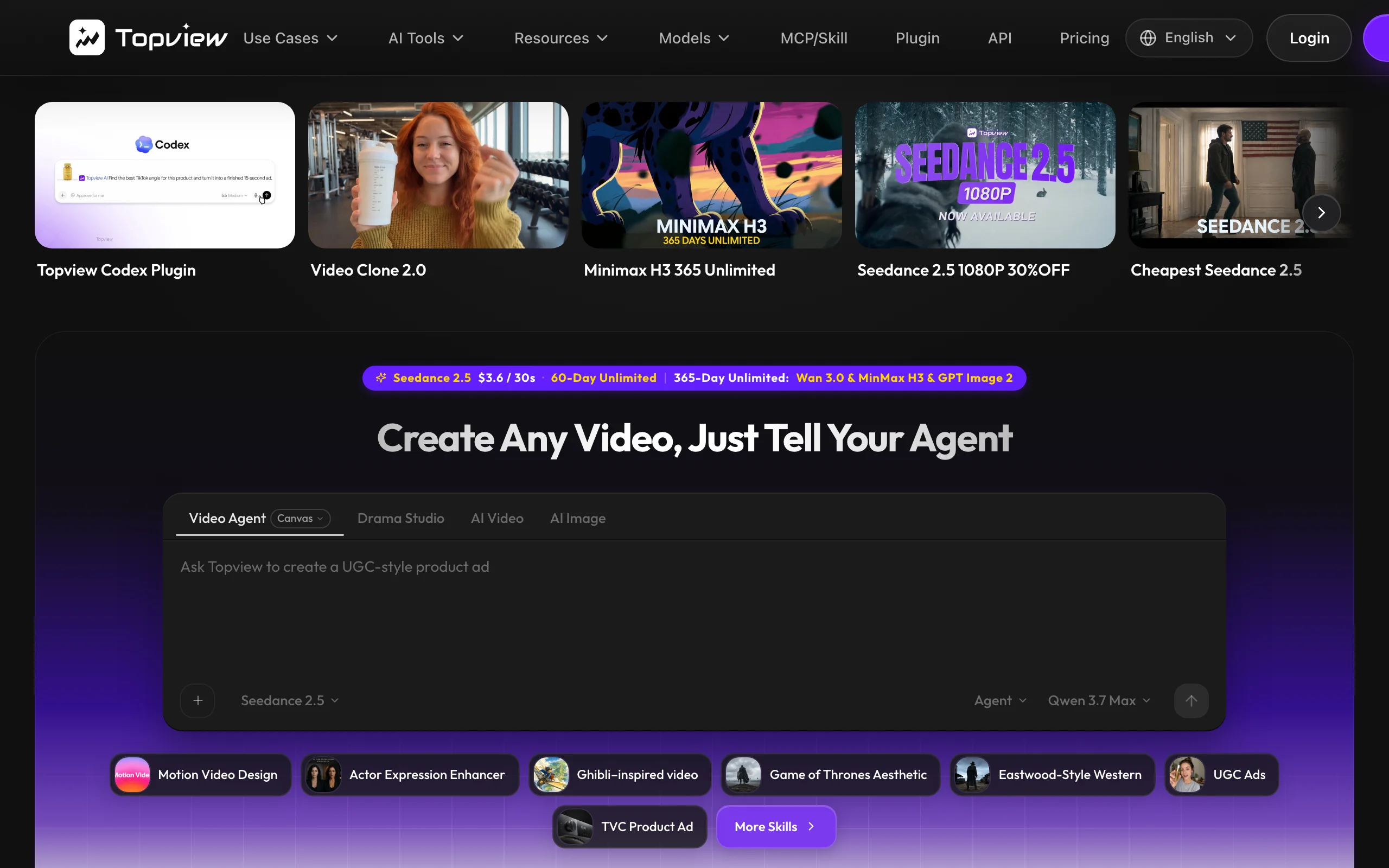Open the Qwen 3.7 Max dropdown

tap(1099, 700)
